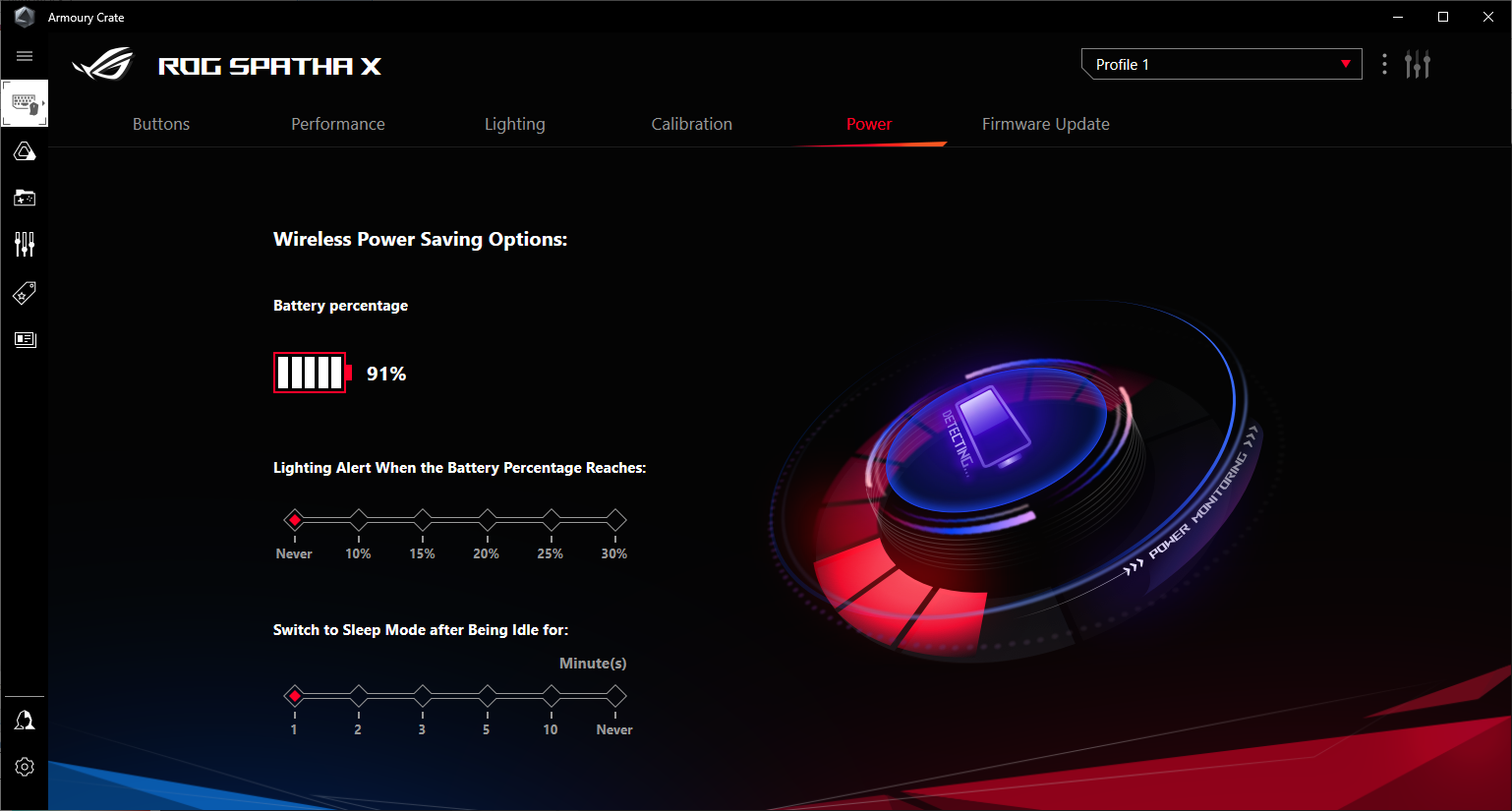Switch to the Performance tab
1512x811 pixels.
tap(338, 124)
